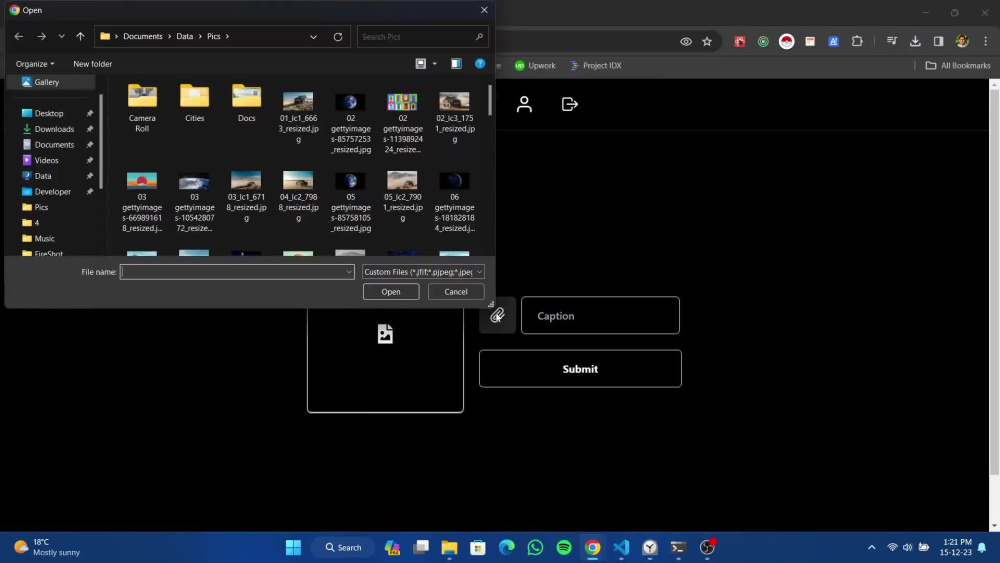Image resolution: width=1000 pixels, height=563 pixels.
Task: Select Downloads in the navigation pane
Action: (54, 129)
